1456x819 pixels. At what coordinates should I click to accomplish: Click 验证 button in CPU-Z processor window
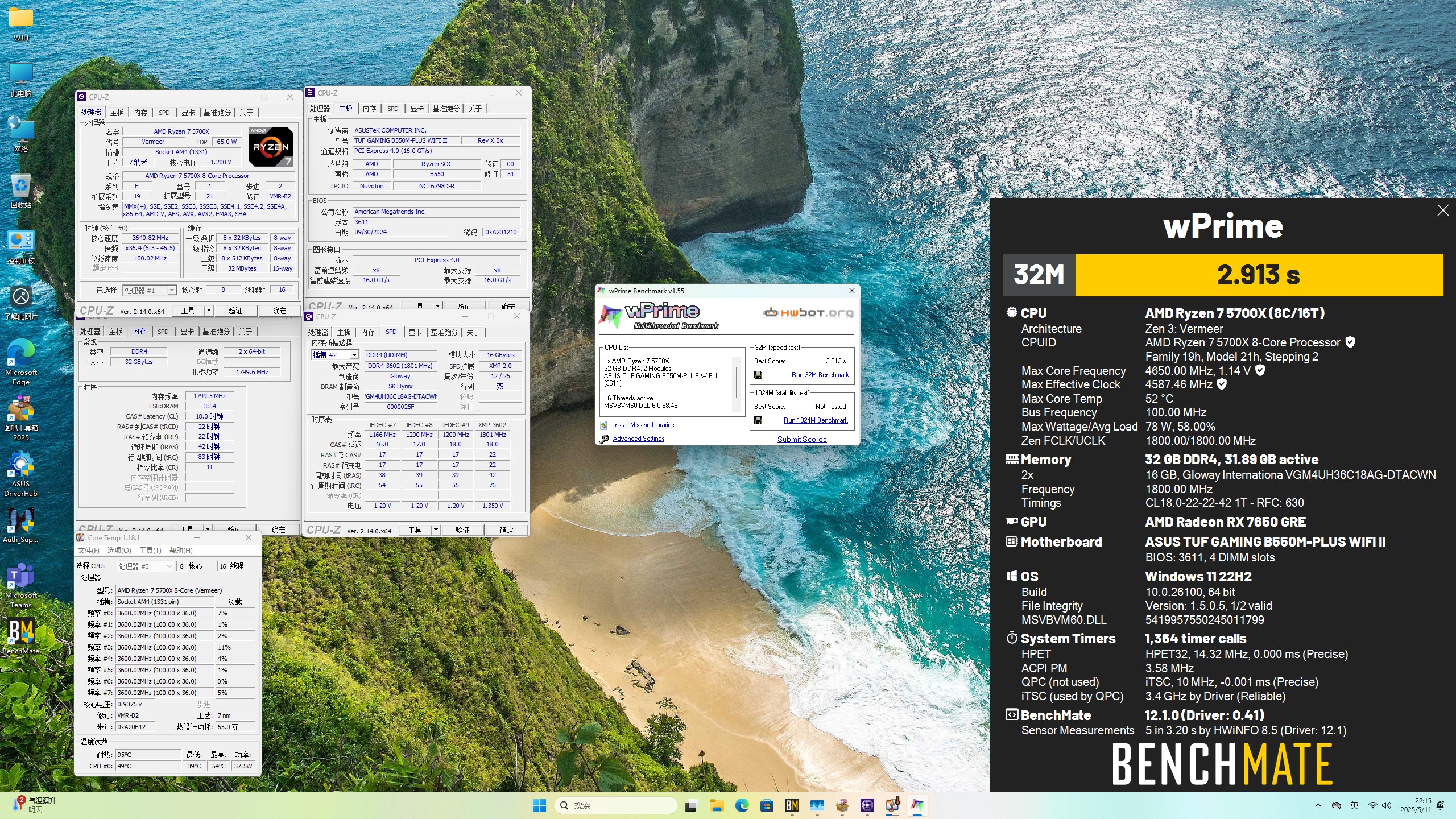pos(235,311)
